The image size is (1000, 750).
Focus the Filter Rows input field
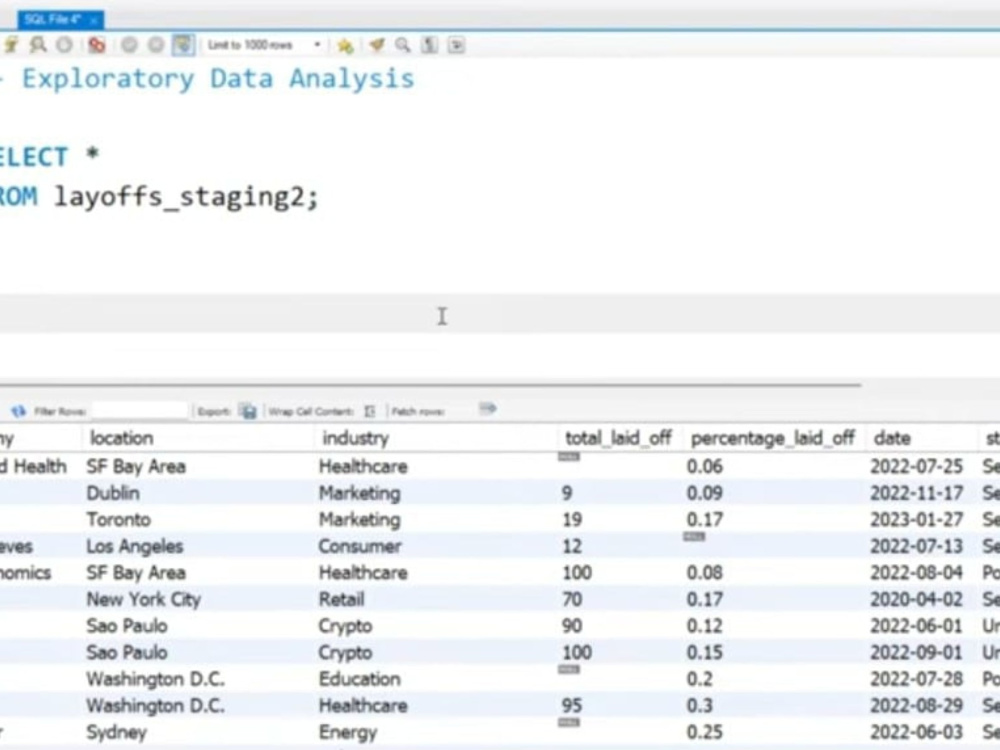(x=140, y=411)
